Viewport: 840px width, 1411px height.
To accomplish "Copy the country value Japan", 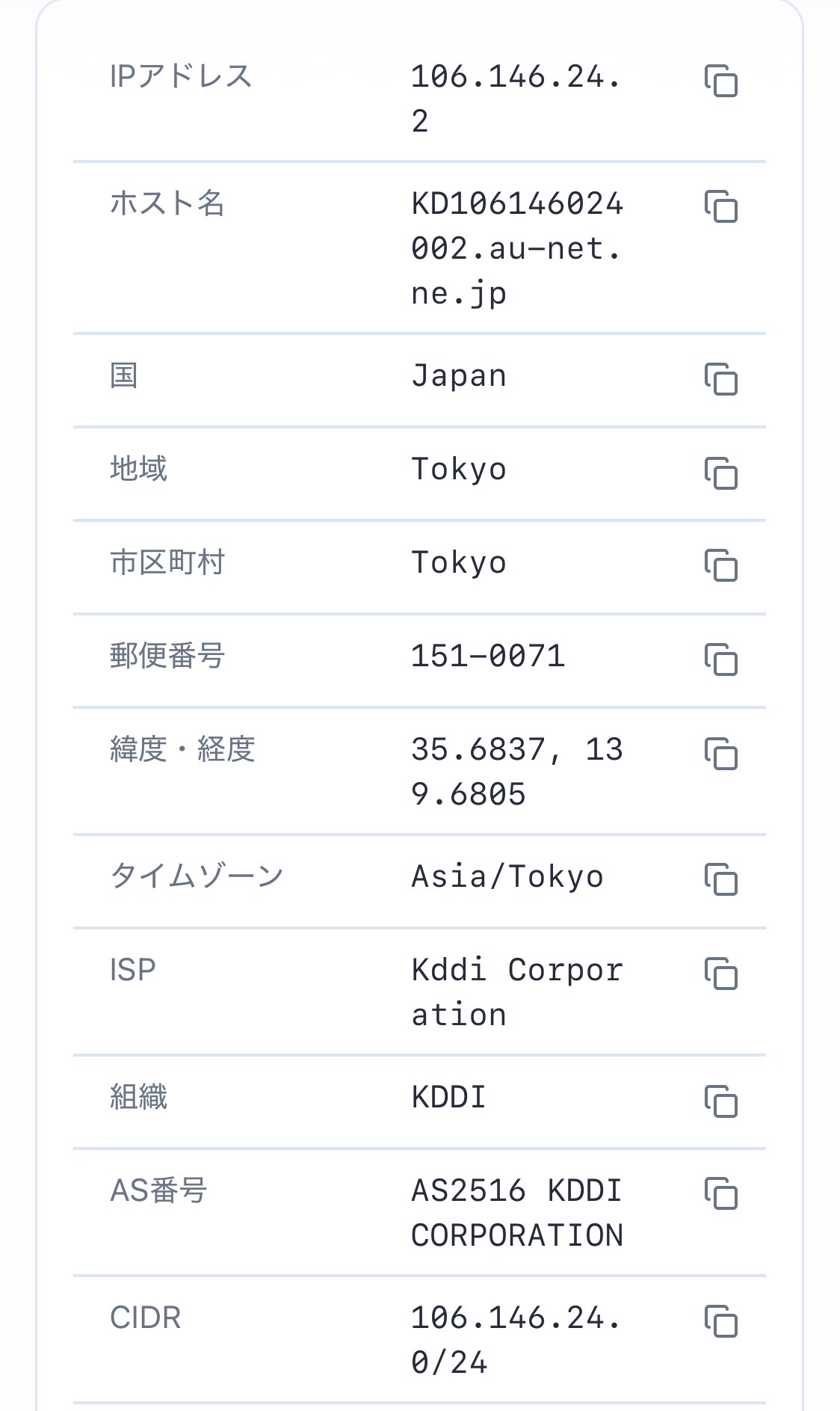I will [720, 379].
